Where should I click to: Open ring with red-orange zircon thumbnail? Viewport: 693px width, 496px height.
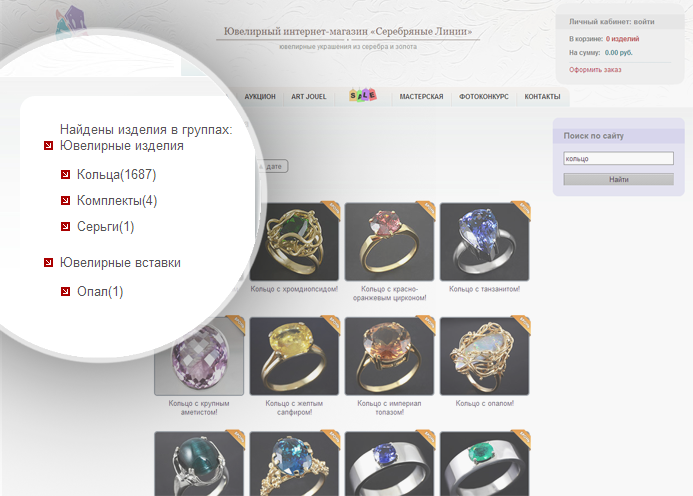tap(389, 242)
